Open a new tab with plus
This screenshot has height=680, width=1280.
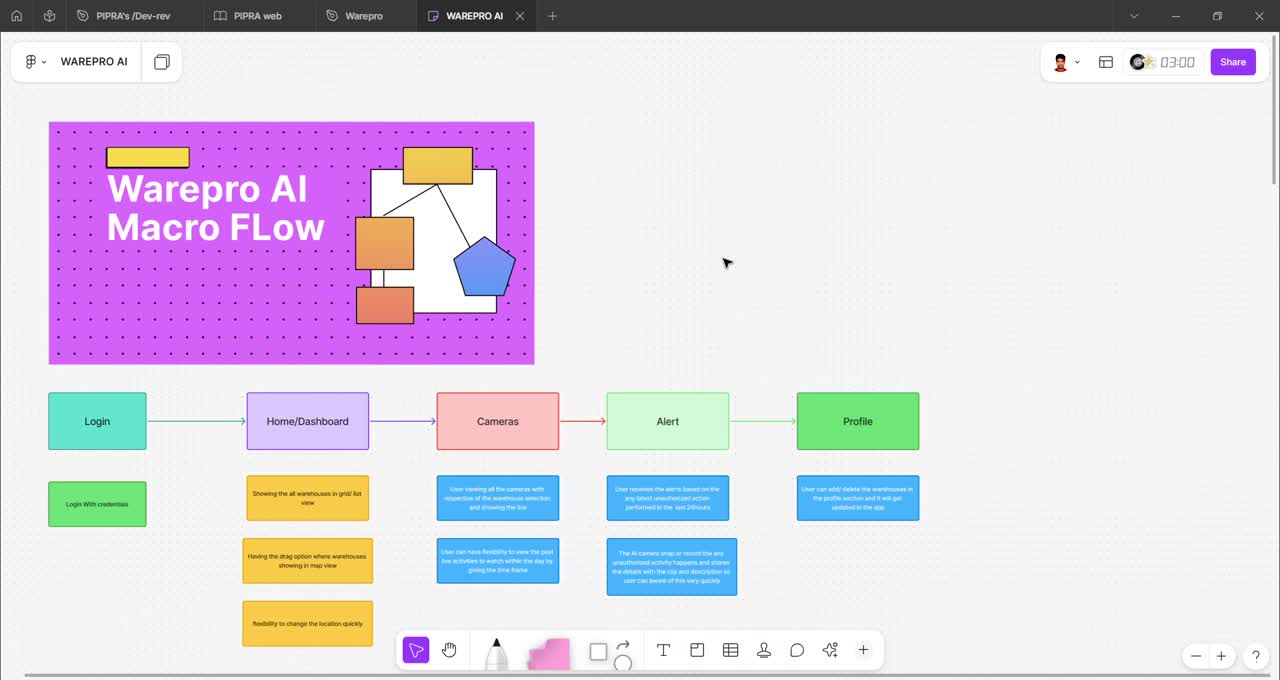(552, 16)
